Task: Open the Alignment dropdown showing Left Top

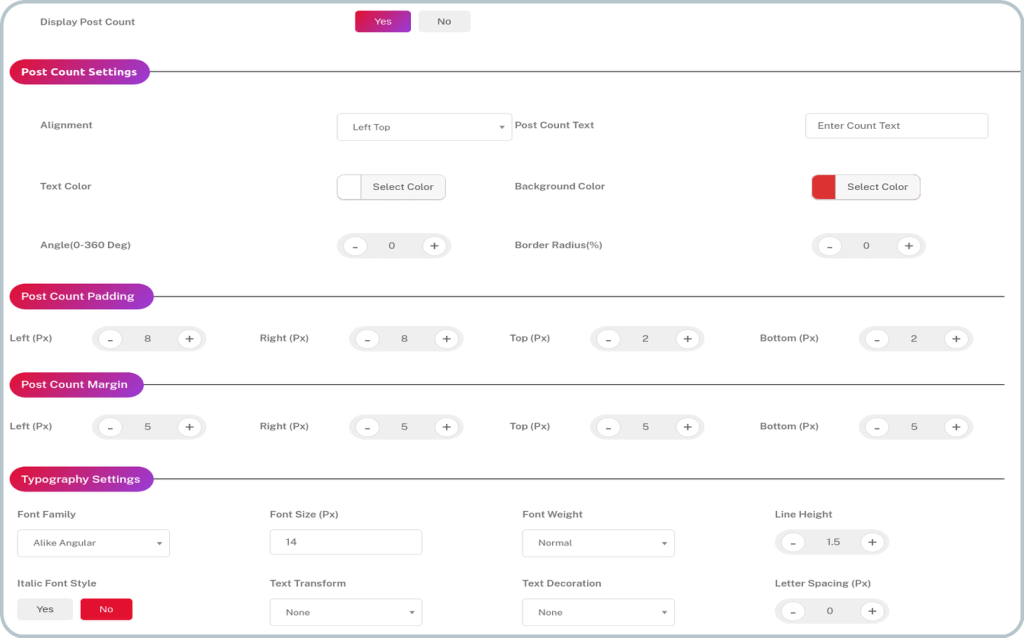Action: 424,127
